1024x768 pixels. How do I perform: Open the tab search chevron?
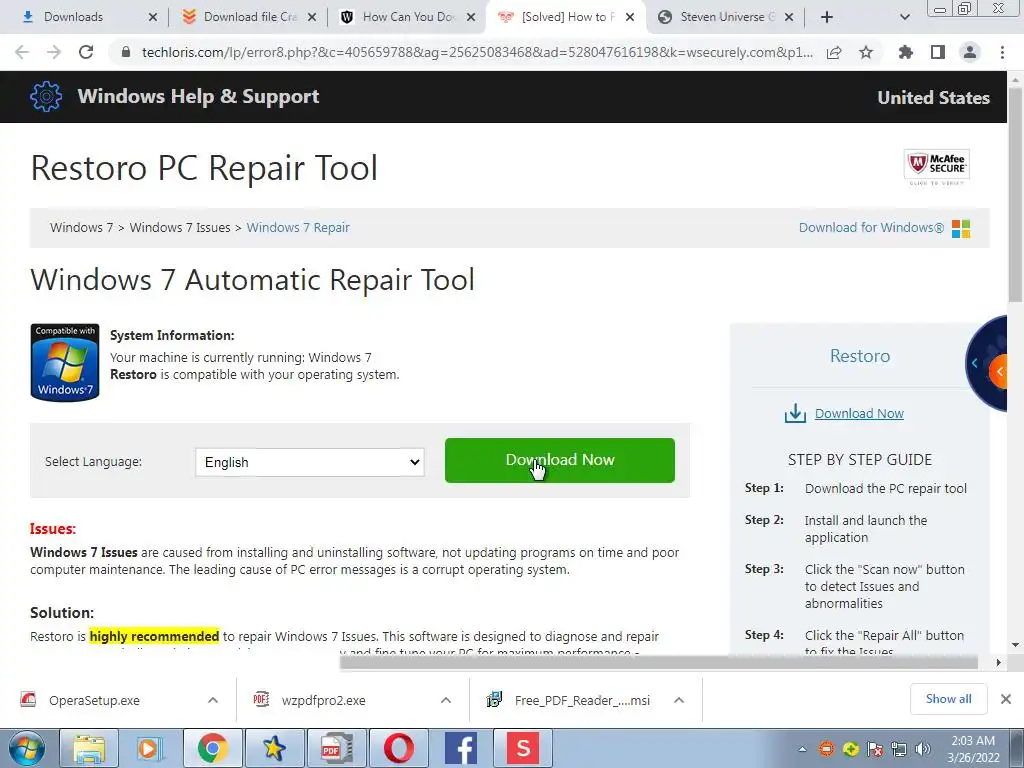click(904, 17)
